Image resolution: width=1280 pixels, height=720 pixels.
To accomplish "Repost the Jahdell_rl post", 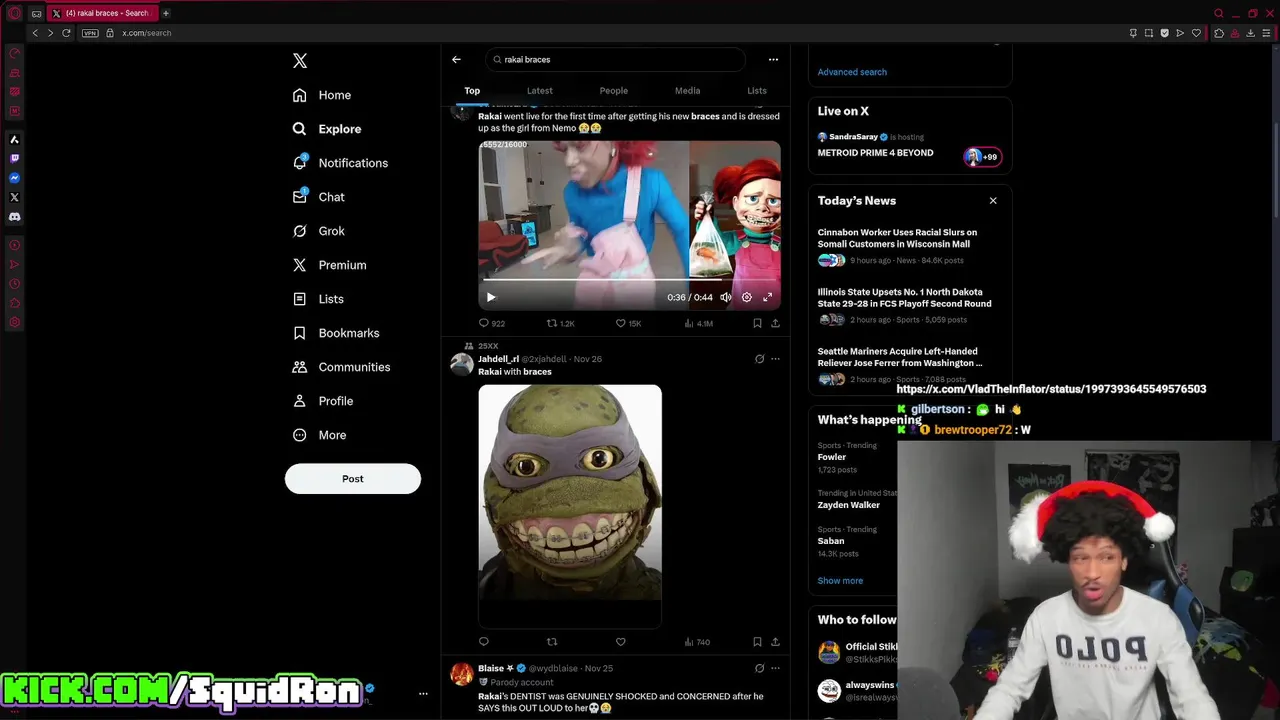I will 552,641.
